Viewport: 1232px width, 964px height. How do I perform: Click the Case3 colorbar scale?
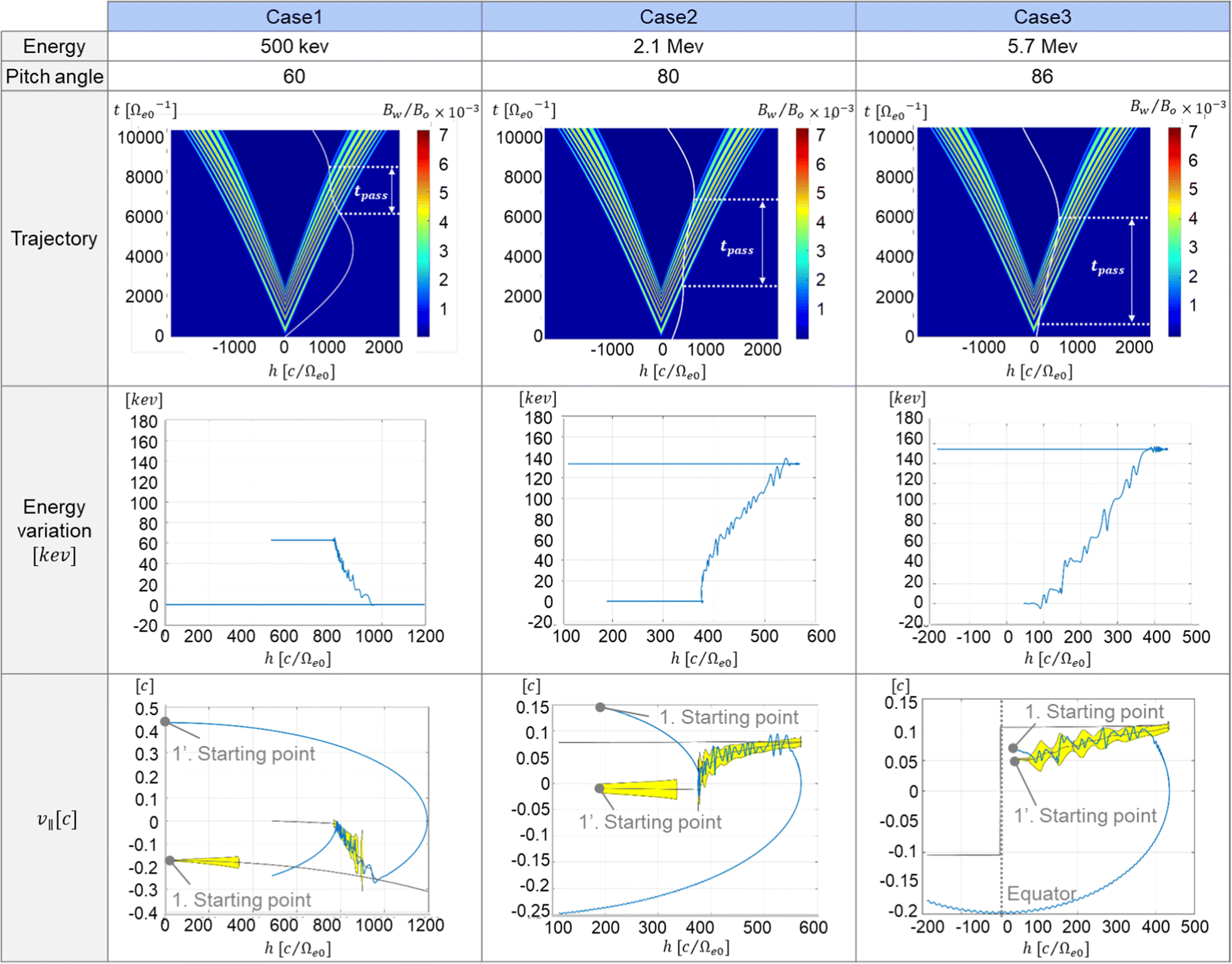[1175, 232]
